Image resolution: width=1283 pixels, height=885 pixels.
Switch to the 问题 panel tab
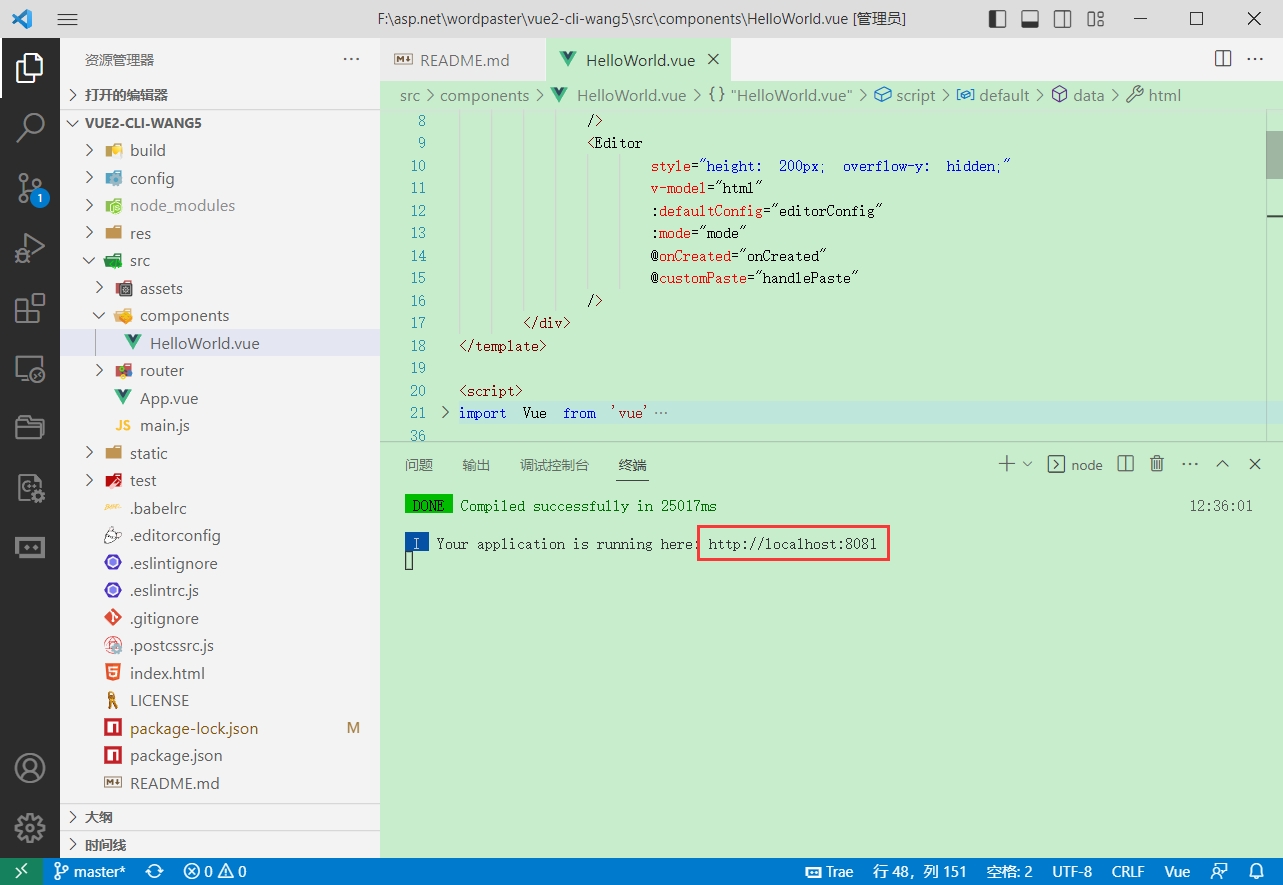coord(419,465)
